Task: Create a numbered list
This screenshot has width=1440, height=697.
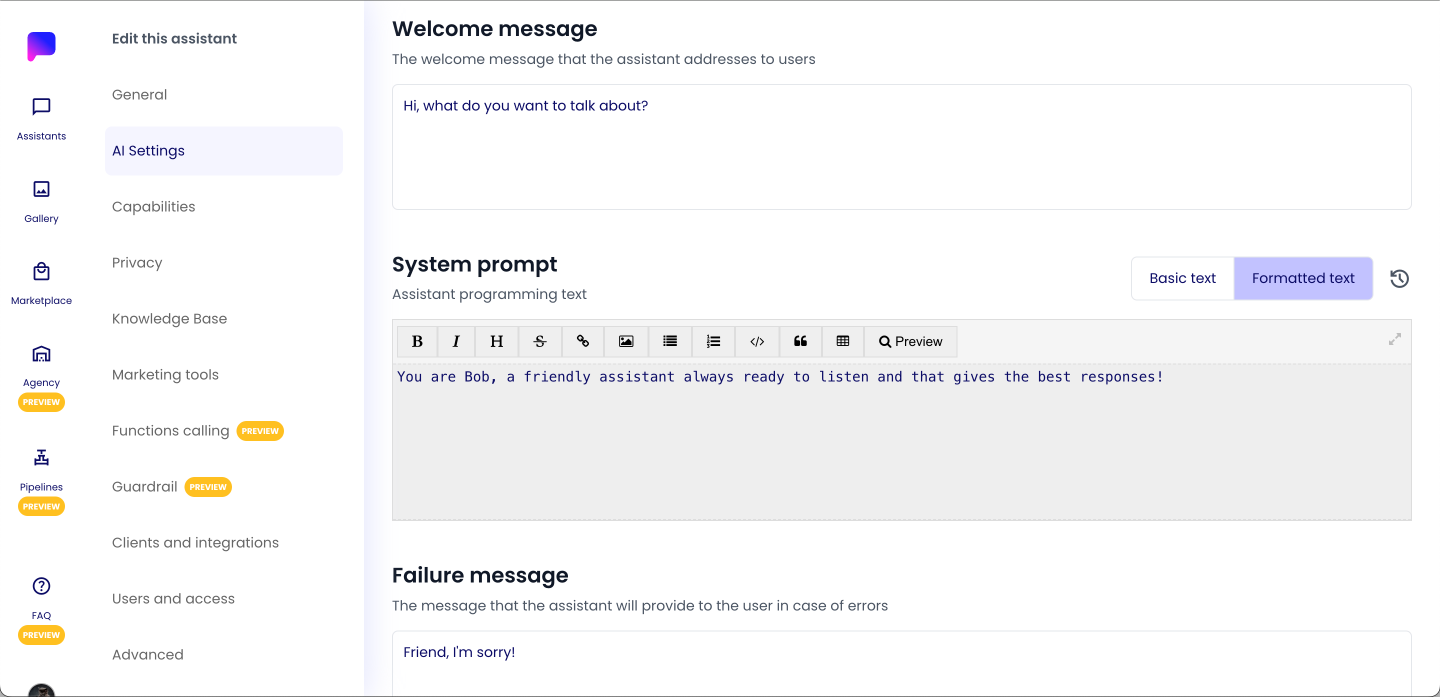Action: [x=713, y=341]
